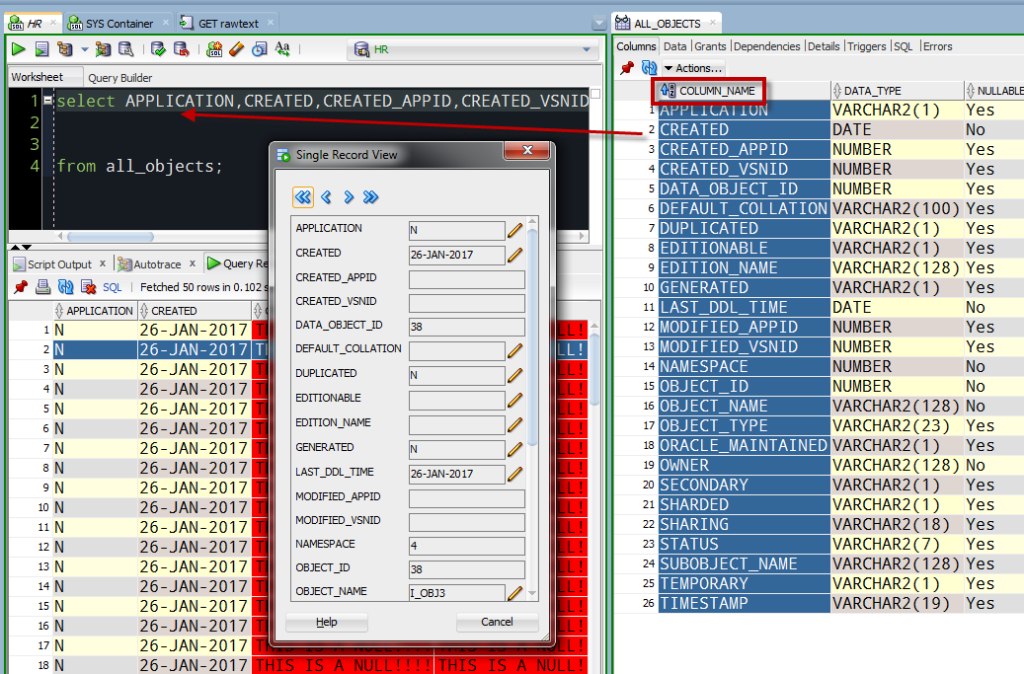Open the Triggers tab for ALL_OBJECTS
This screenshot has height=674, width=1024.
(x=867, y=46)
